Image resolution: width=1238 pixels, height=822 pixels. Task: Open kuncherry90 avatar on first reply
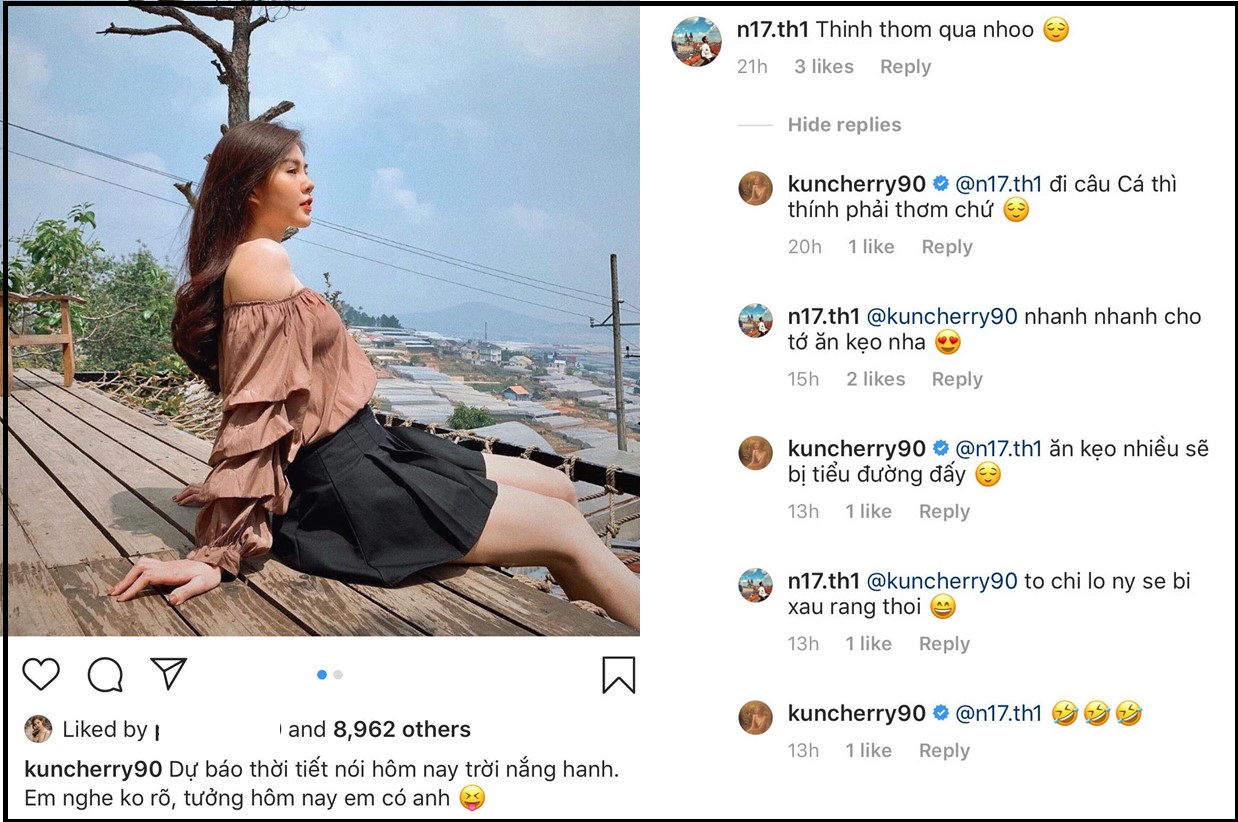756,187
